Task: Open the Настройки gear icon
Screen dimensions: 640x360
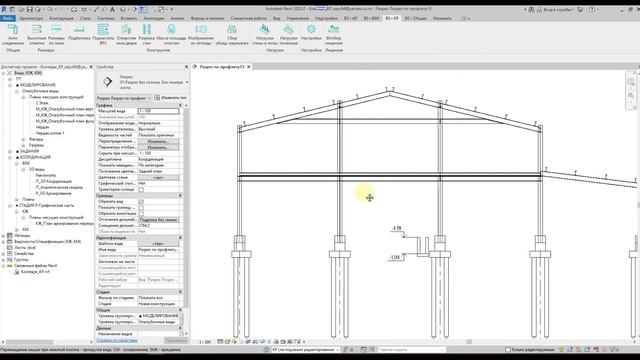Action: [x=311, y=29]
